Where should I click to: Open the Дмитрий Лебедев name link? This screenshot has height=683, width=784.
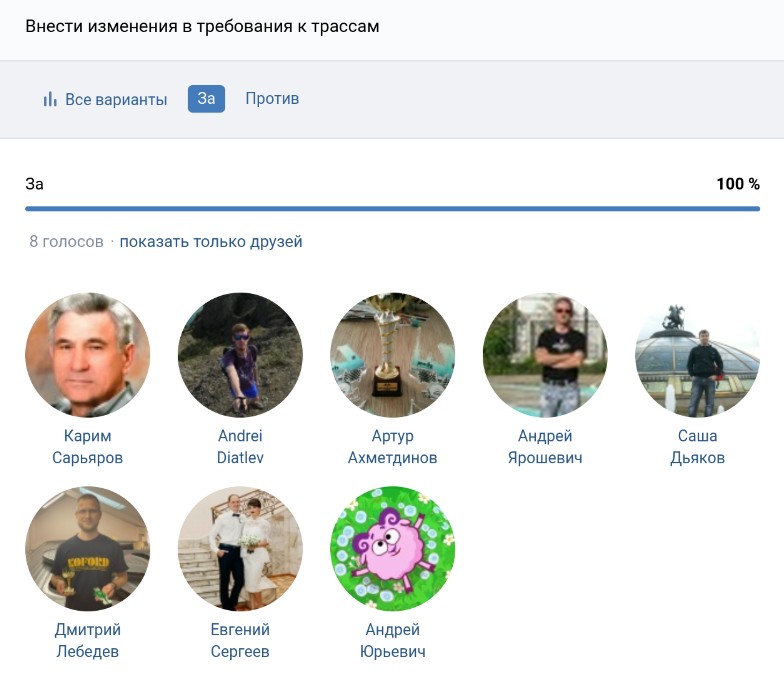(x=87, y=640)
